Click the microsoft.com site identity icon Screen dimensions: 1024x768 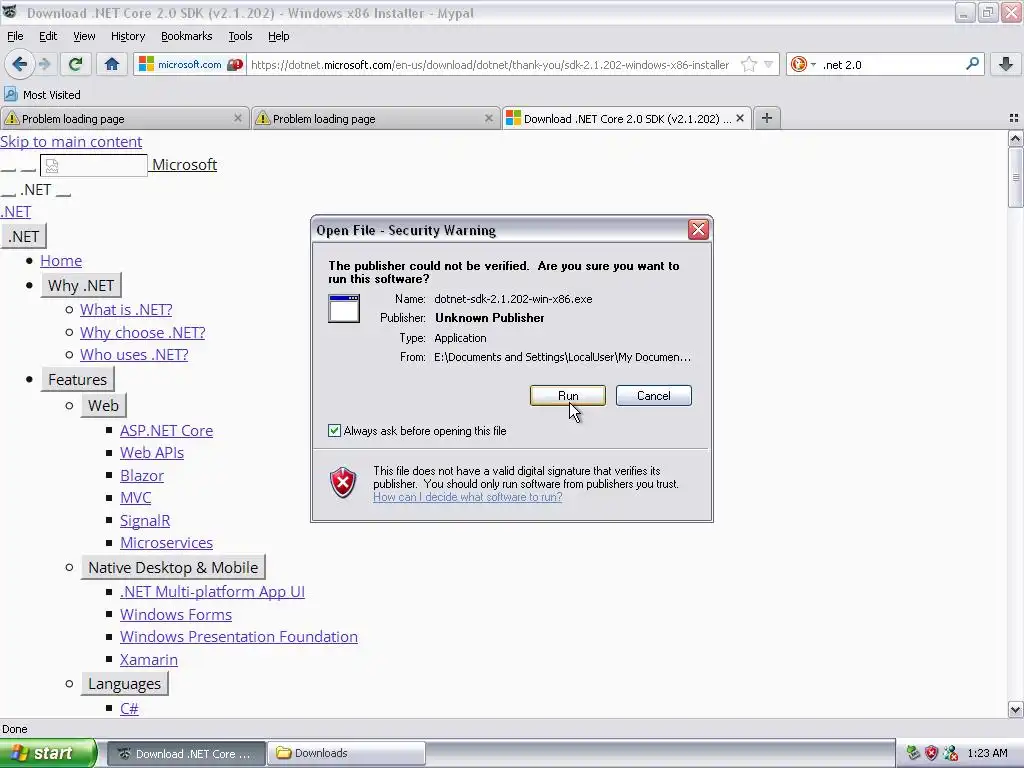[x=189, y=64]
